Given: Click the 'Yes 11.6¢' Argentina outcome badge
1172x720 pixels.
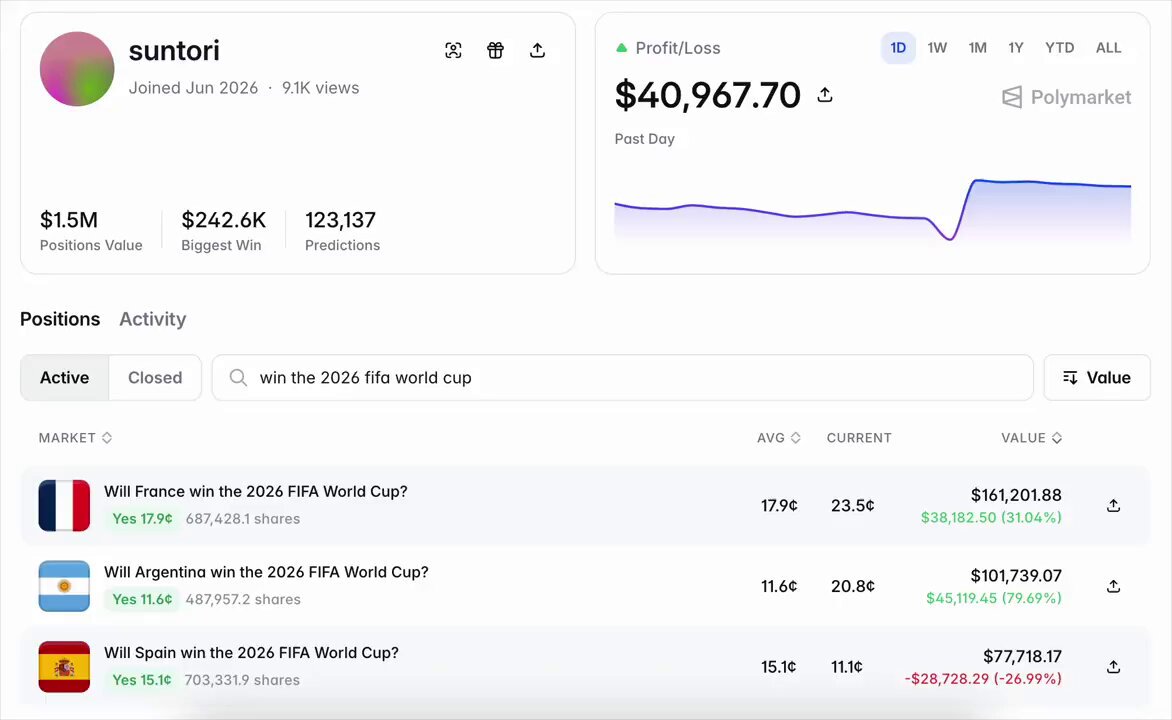Looking at the screenshot, I should [x=142, y=600].
